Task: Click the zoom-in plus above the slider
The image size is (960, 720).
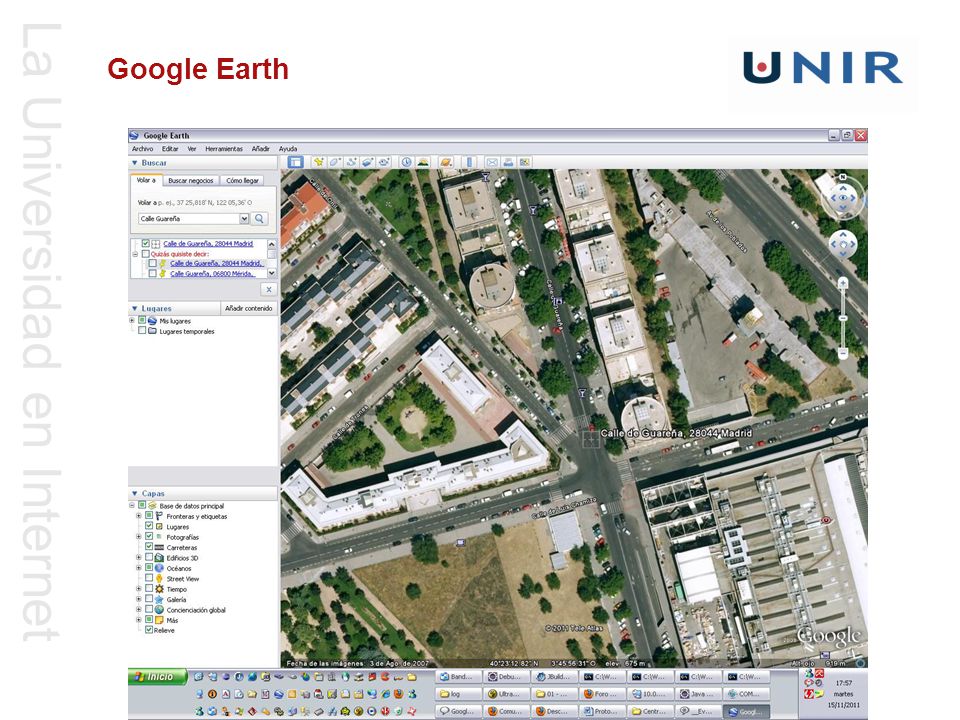Action: pos(843,283)
